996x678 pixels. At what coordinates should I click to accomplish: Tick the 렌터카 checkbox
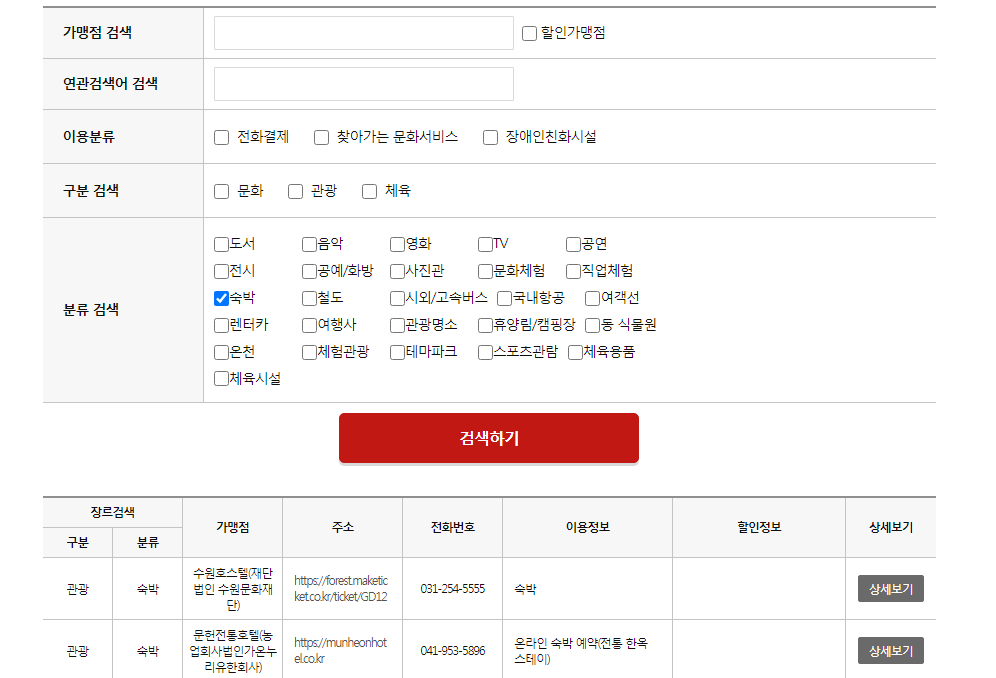tap(221, 325)
